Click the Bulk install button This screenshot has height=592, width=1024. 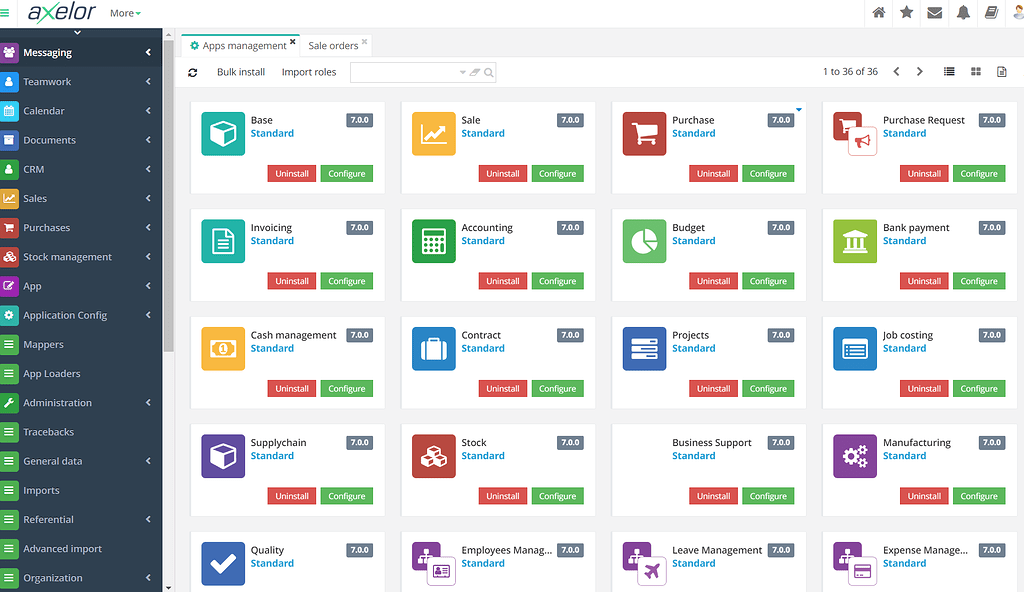pyautogui.click(x=240, y=72)
